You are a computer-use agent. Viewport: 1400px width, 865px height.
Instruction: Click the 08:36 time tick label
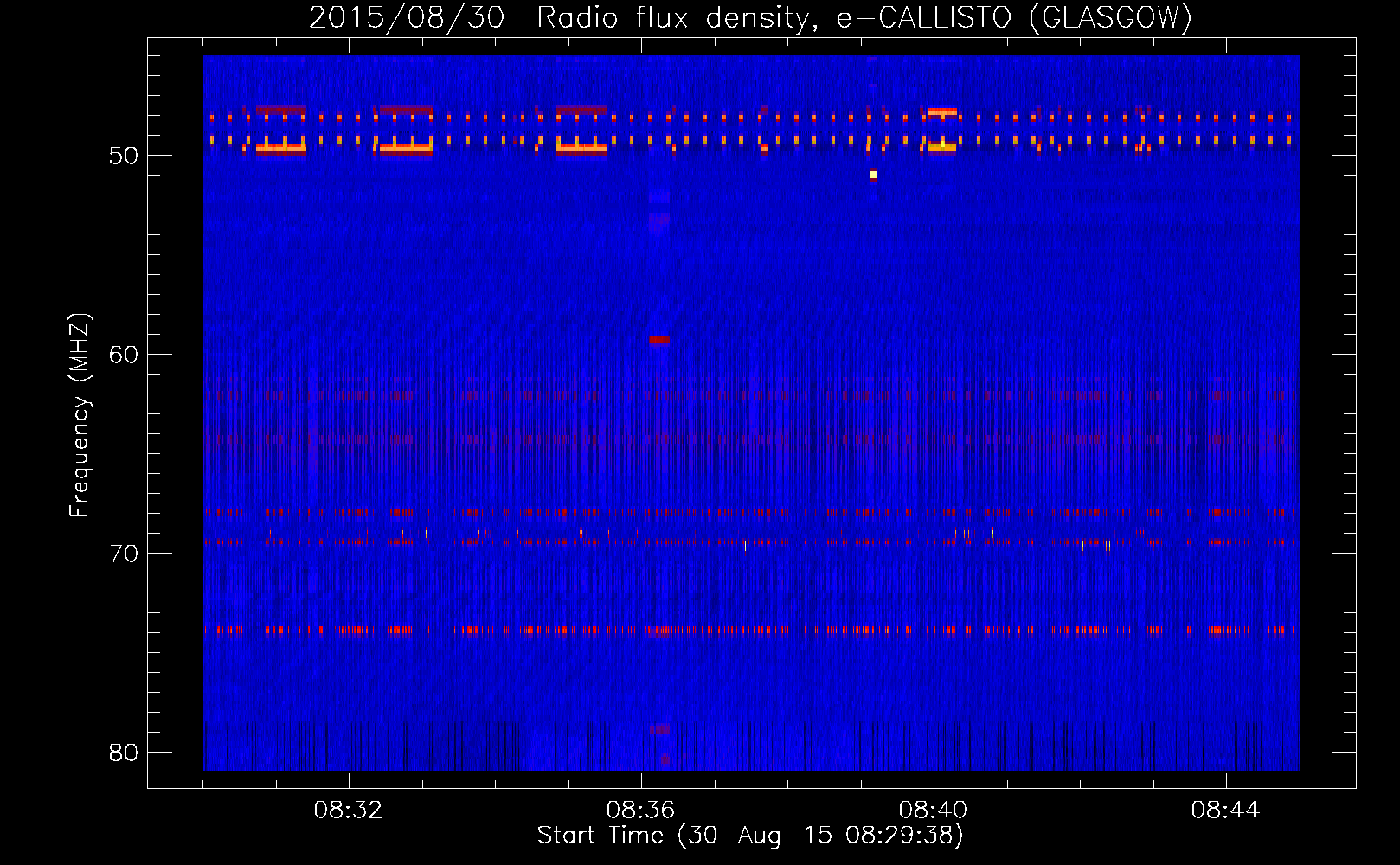(640, 811)
